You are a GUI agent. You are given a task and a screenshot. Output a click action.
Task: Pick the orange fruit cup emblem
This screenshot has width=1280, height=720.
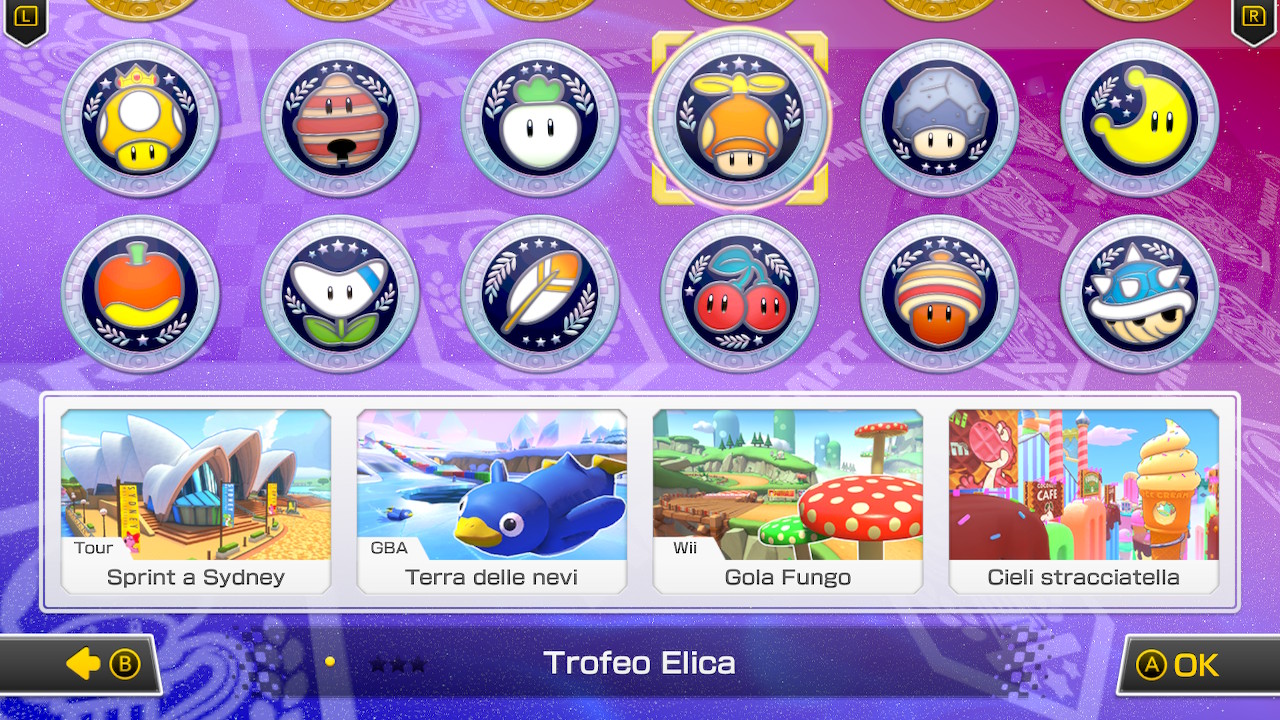coord(140,294)
